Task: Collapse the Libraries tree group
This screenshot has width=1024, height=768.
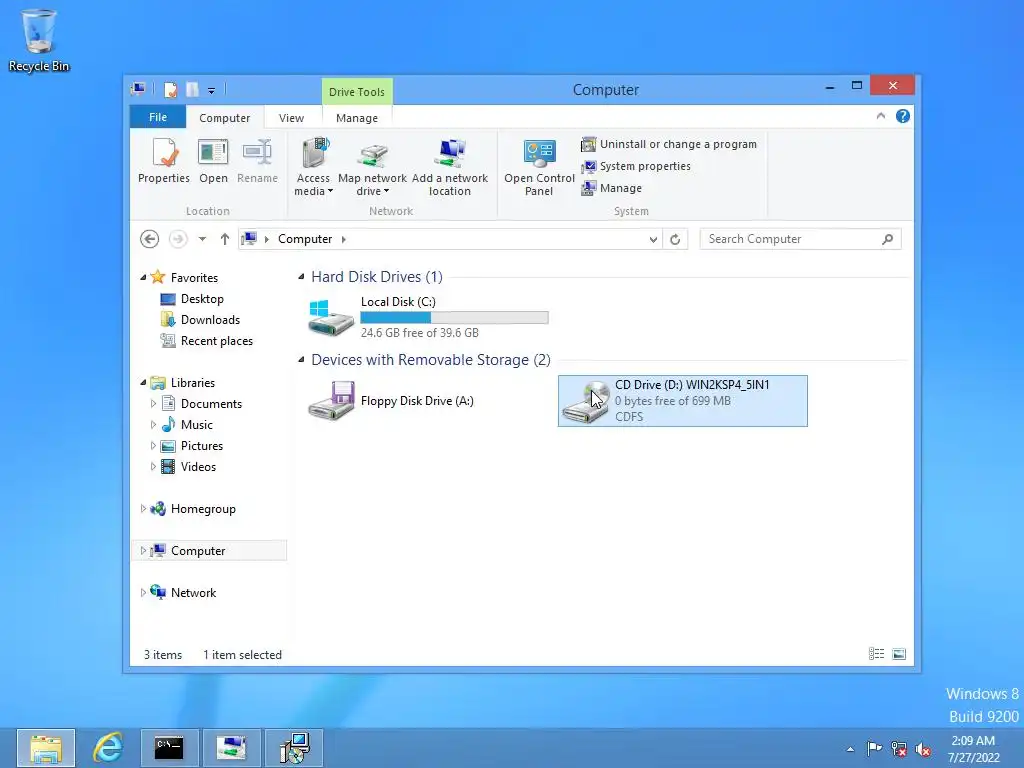Action: click(x=143, y=383)
